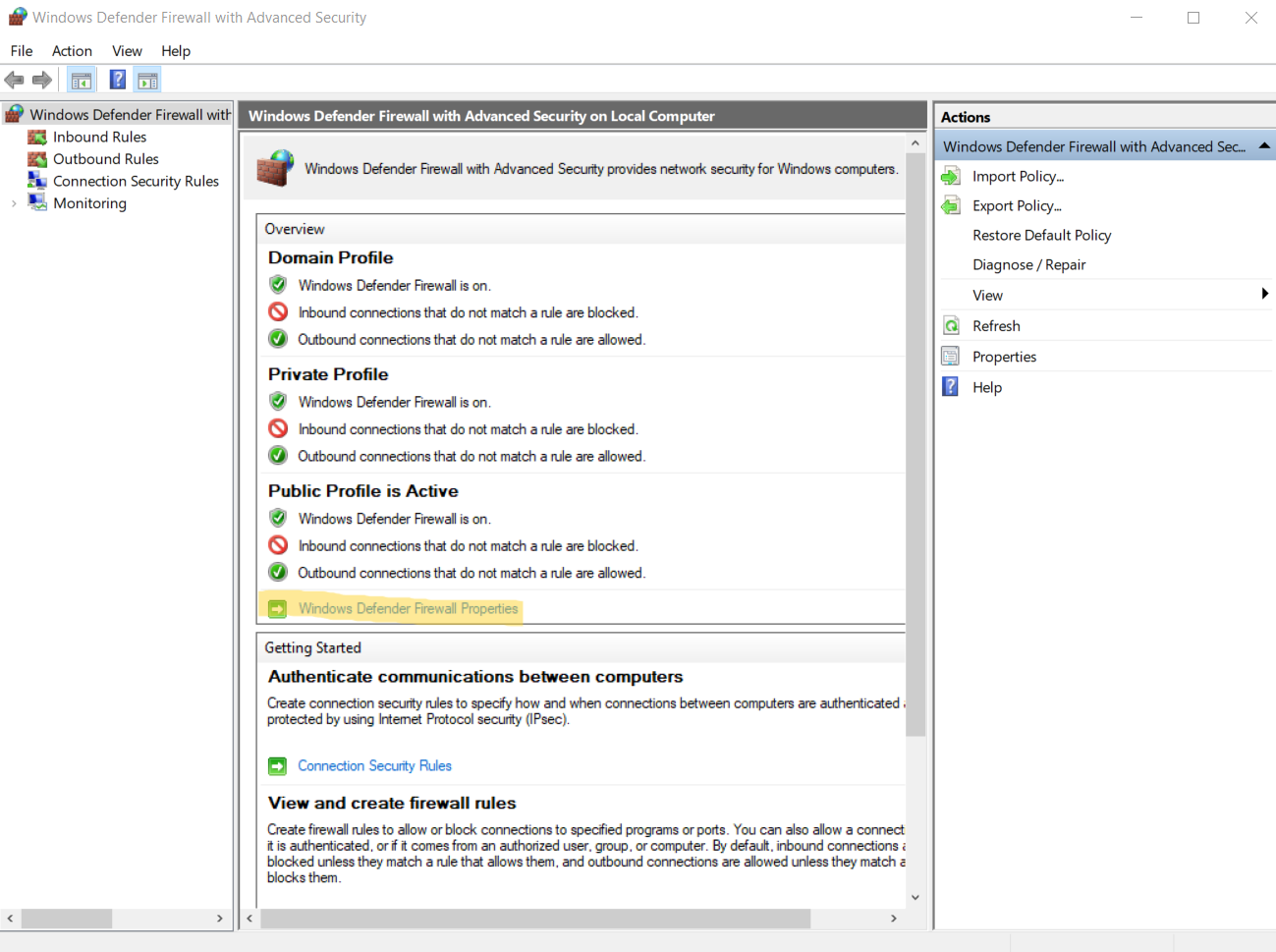
Task: Collapse the Actions section header arrow
Action: tap(1264, 146)
